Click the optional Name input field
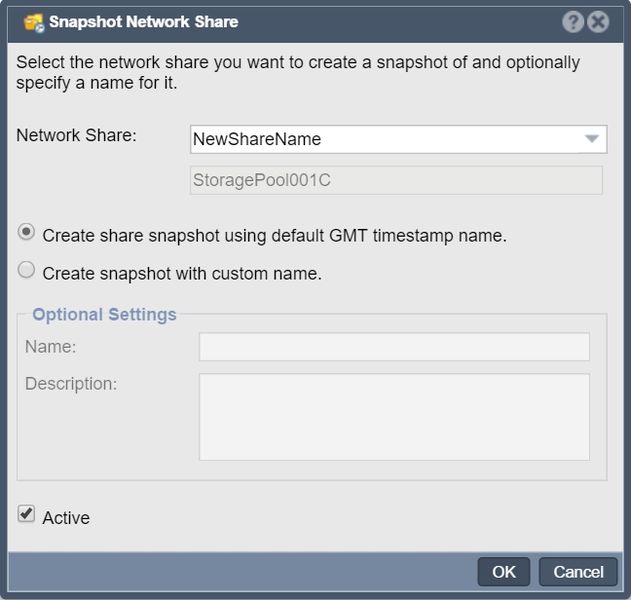 pos(394,346)
